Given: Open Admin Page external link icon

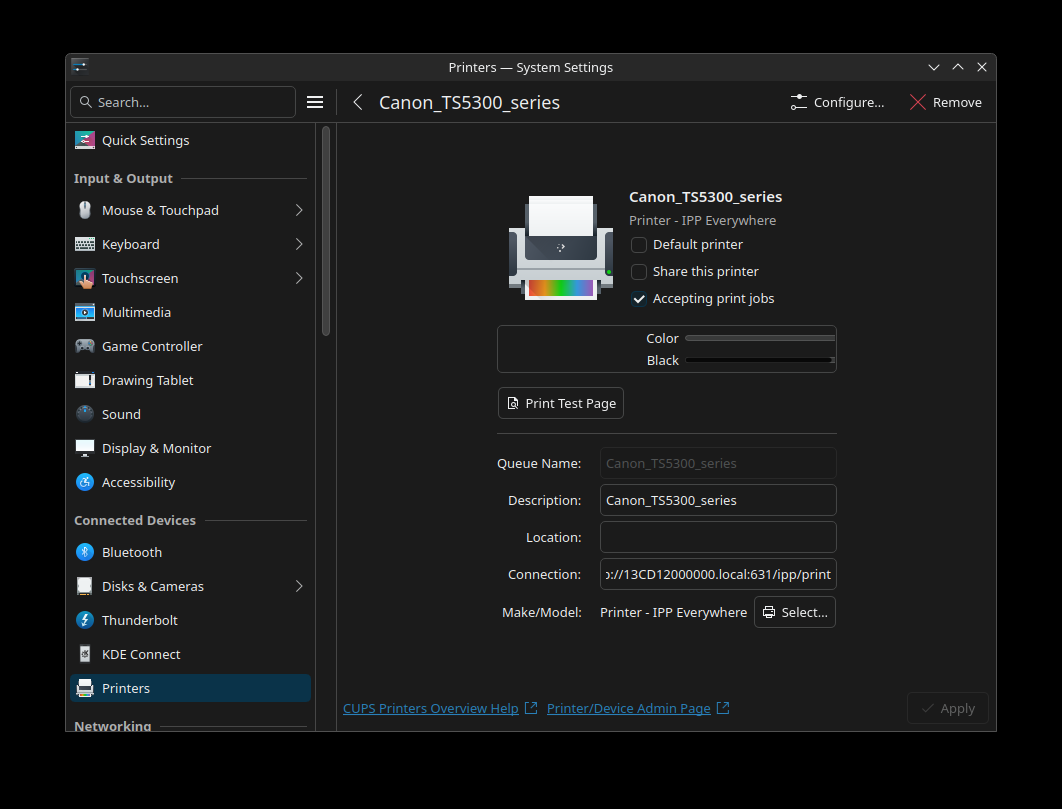Looking at the screenshot, I should (x=723, y=708).
